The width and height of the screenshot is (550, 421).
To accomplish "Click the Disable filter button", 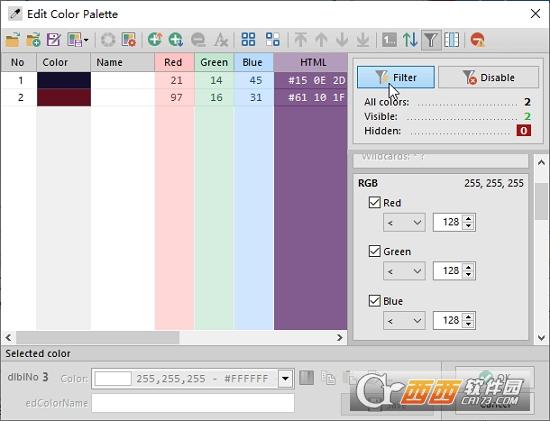I will click(x=488, y=77).
